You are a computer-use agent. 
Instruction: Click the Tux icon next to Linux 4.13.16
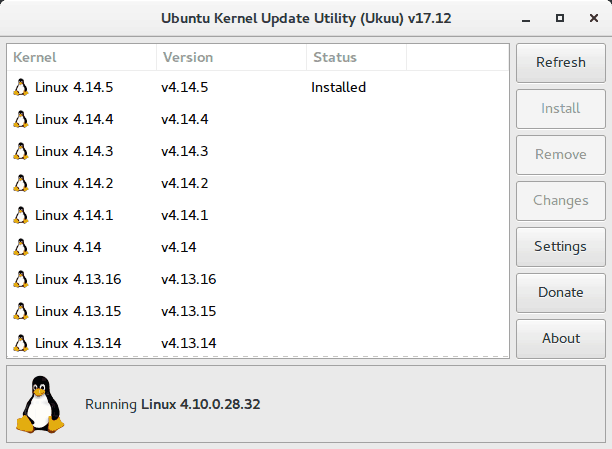(x=20, y=279)
